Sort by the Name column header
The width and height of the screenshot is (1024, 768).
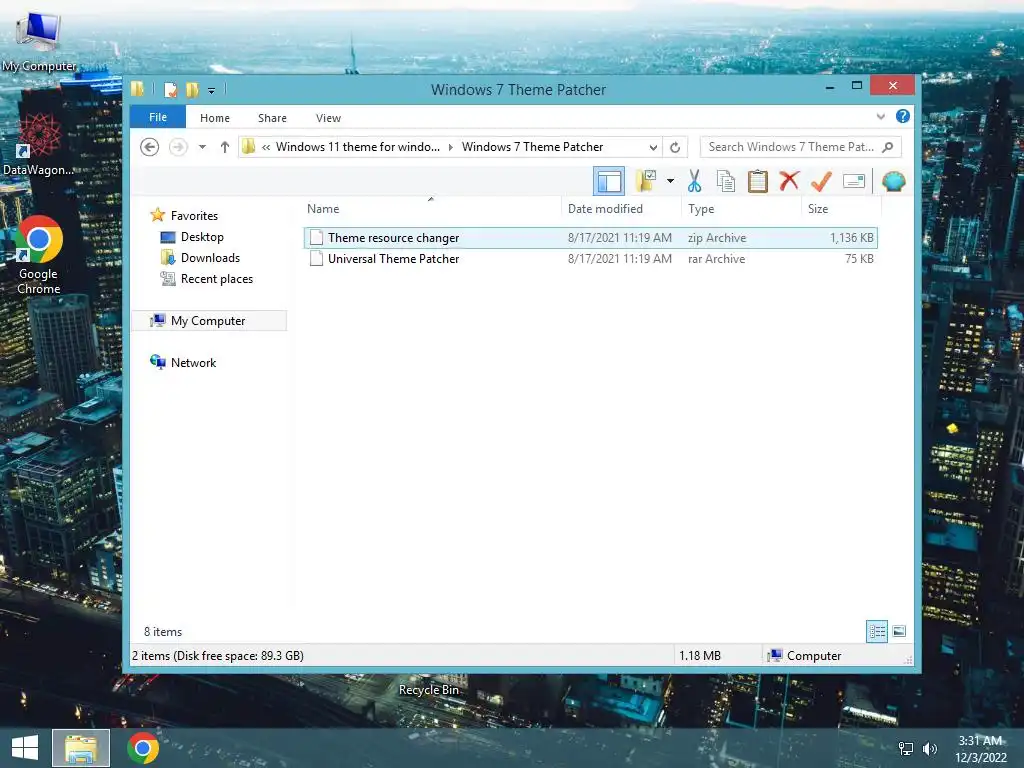click(431, 209)
